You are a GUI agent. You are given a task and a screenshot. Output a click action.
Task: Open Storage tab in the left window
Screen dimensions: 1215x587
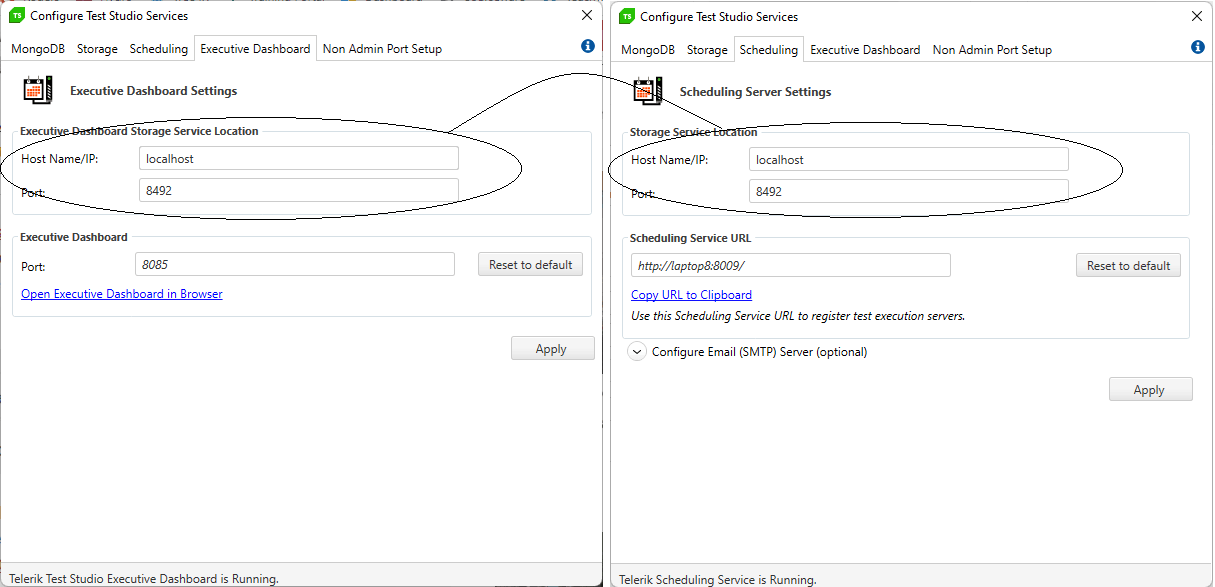(x=97, y=49)
